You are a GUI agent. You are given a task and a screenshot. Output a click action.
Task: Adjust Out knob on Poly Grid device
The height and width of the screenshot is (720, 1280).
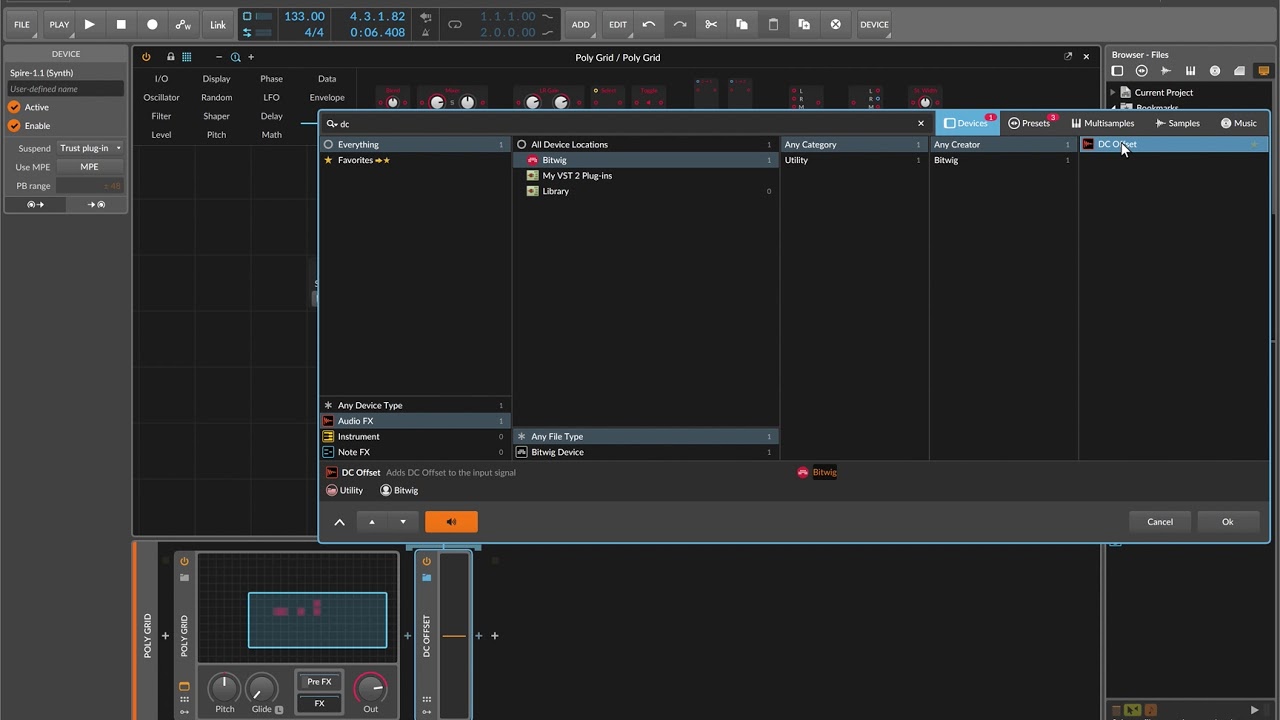click(x=371, y=688)
